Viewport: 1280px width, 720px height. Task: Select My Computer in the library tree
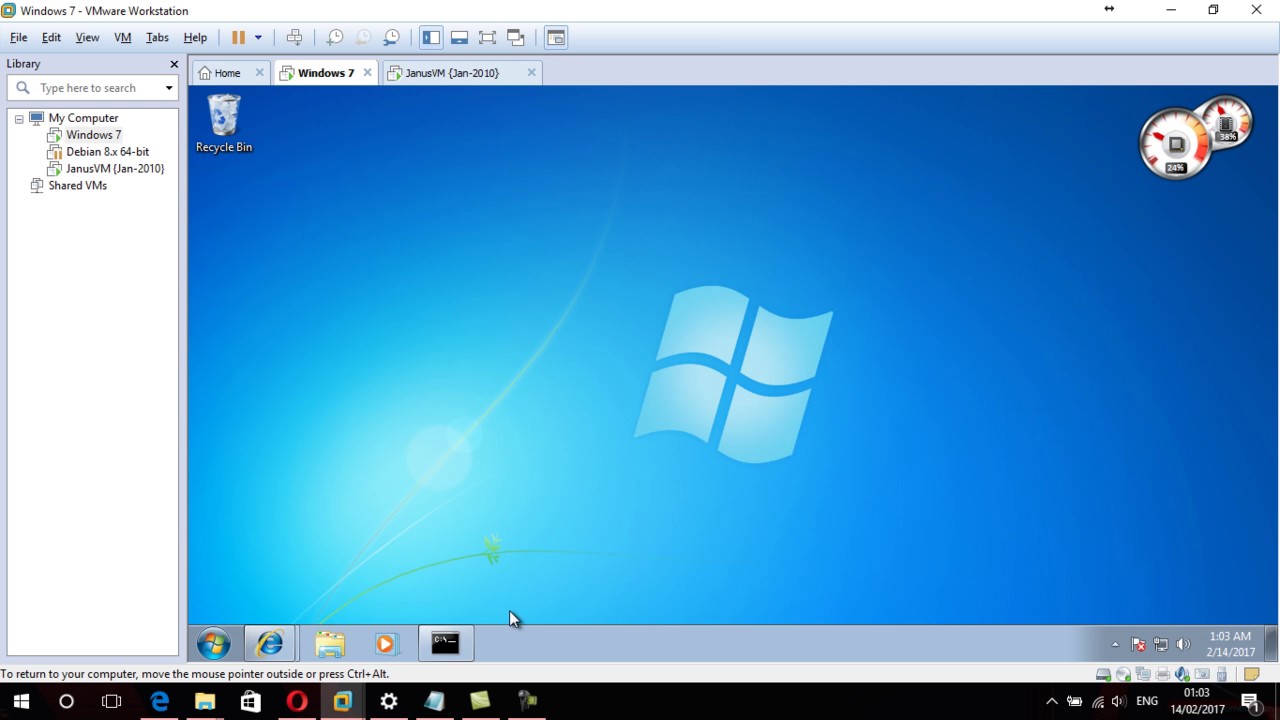83,118
